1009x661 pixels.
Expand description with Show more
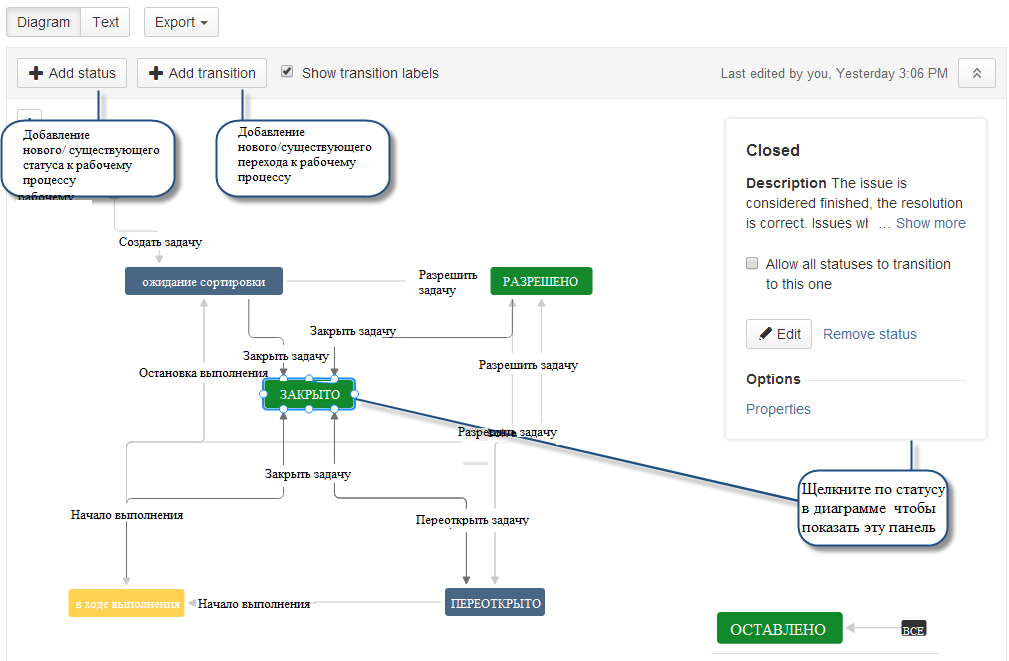(x=930, y=223)
